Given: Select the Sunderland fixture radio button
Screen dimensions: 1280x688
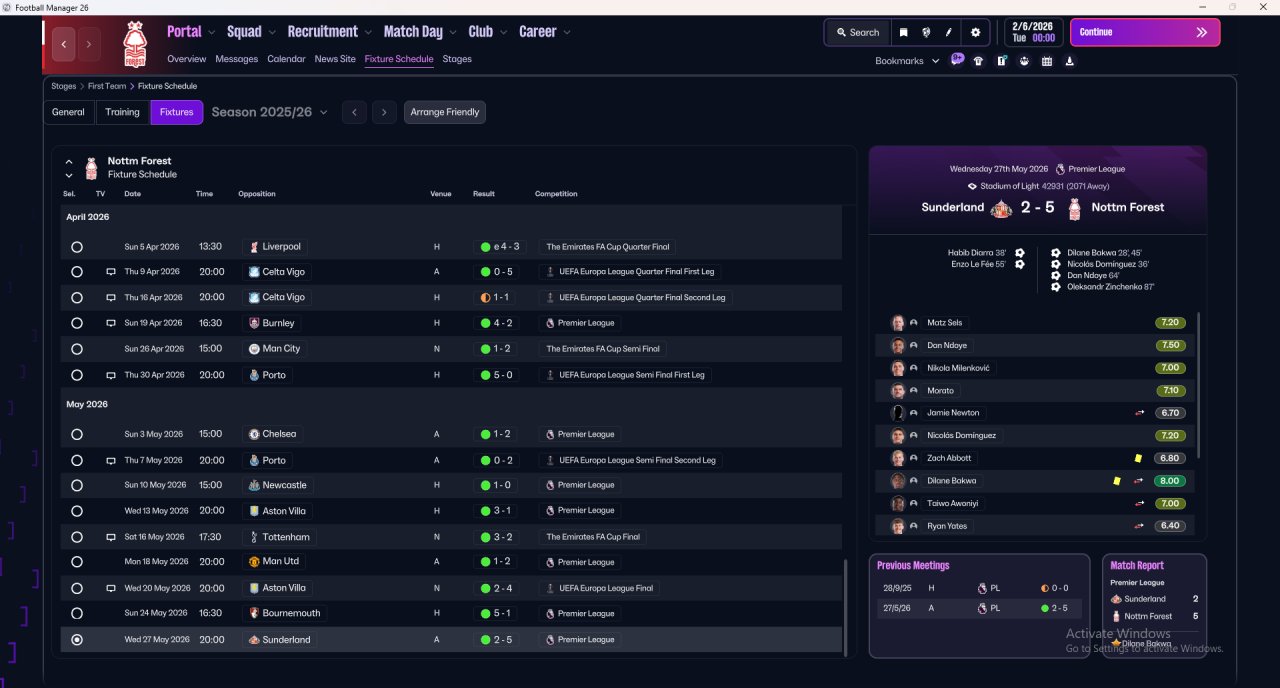Looking at the screenshot, I should [x=77, y=639].
